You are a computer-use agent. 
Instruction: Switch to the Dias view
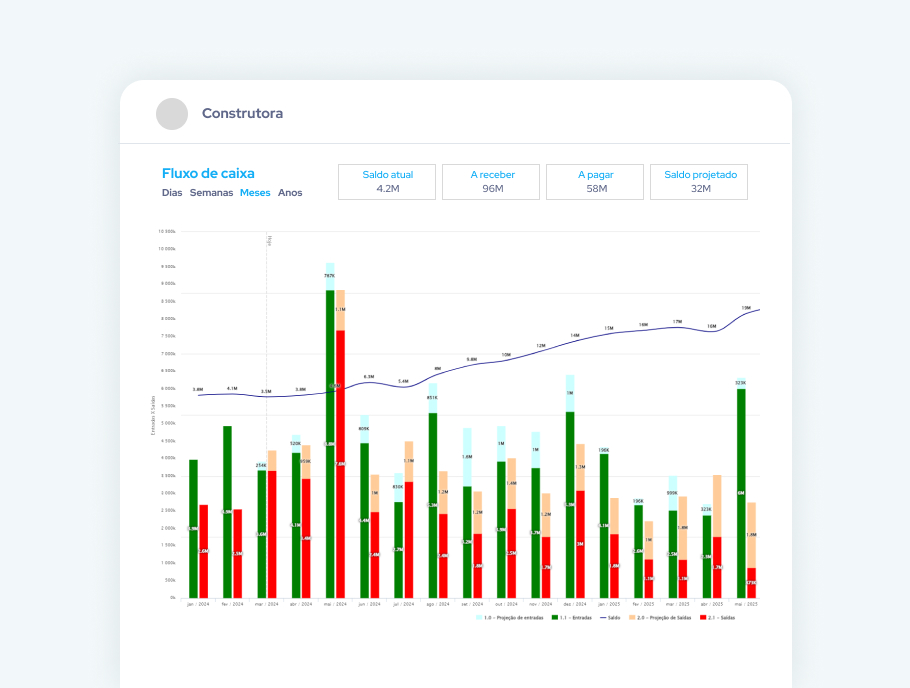[172, 193]
